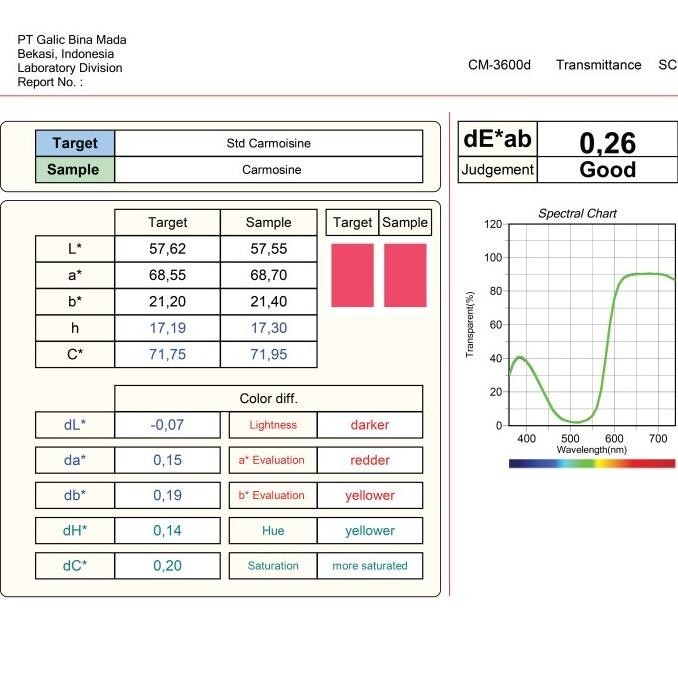
Task: Click the Sample color swatch
Action: (405, 275)
